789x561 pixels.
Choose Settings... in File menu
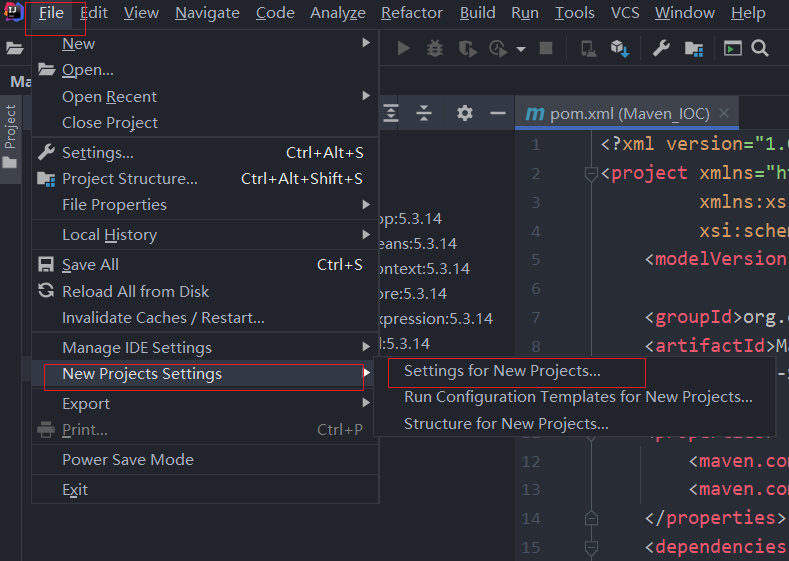[x=205, y=152]
